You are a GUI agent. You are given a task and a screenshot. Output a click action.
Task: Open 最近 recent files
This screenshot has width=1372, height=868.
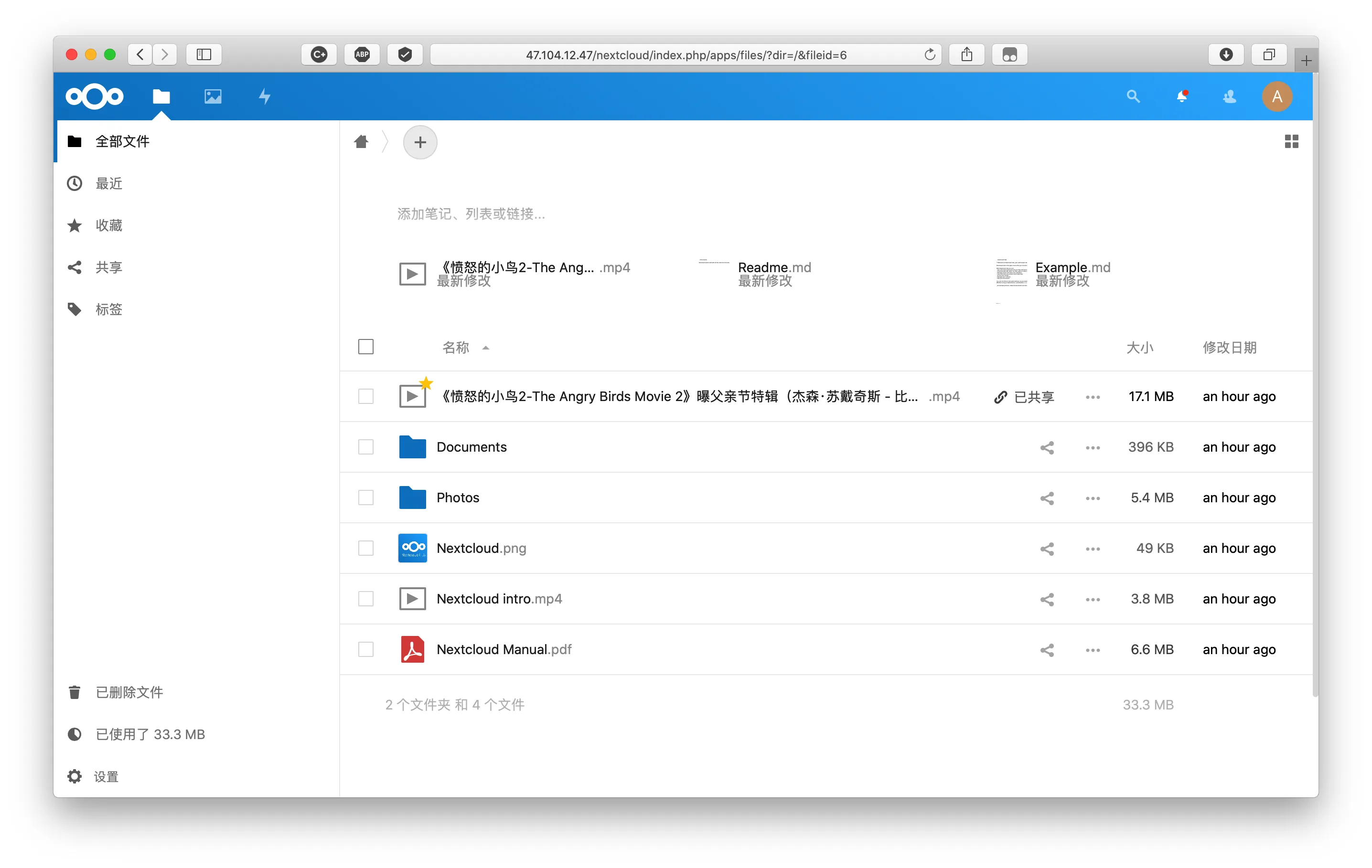197,183
